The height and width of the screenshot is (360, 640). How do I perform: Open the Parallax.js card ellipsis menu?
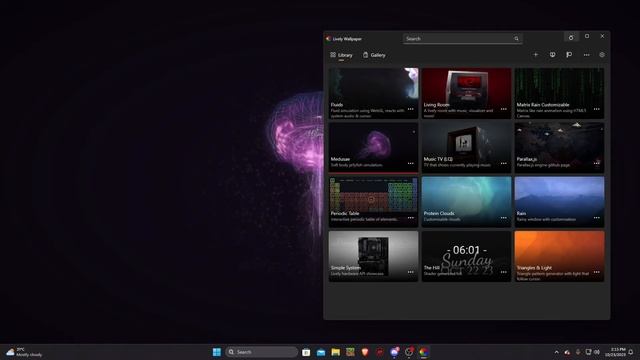pos(597,163)
